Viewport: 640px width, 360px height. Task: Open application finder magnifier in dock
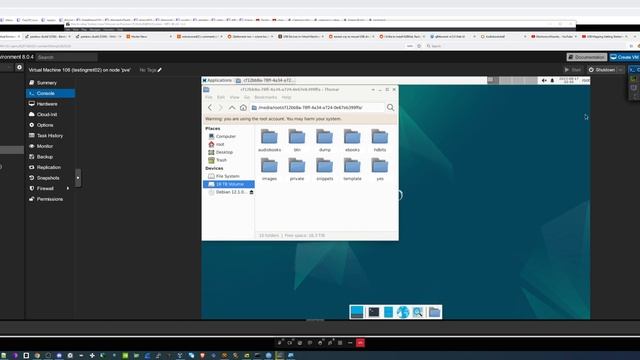point(418,312)
